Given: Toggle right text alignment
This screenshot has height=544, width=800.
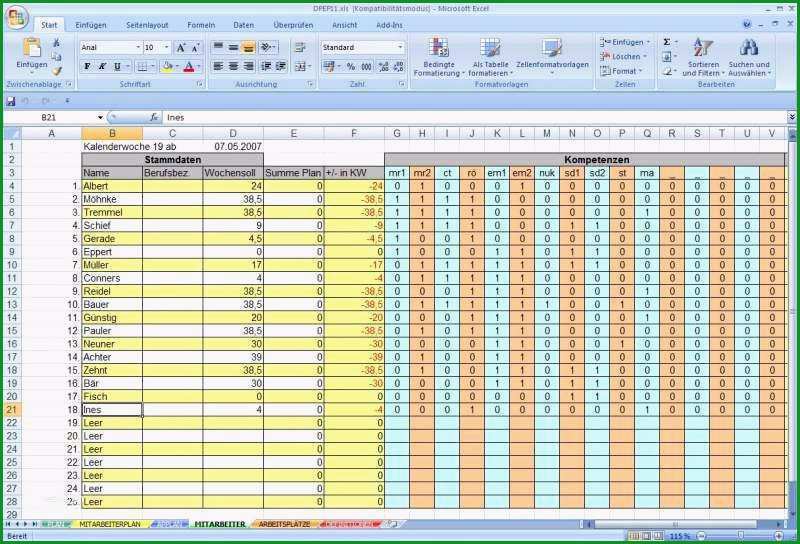Looking at the screenshot, I should coord(248,66).
